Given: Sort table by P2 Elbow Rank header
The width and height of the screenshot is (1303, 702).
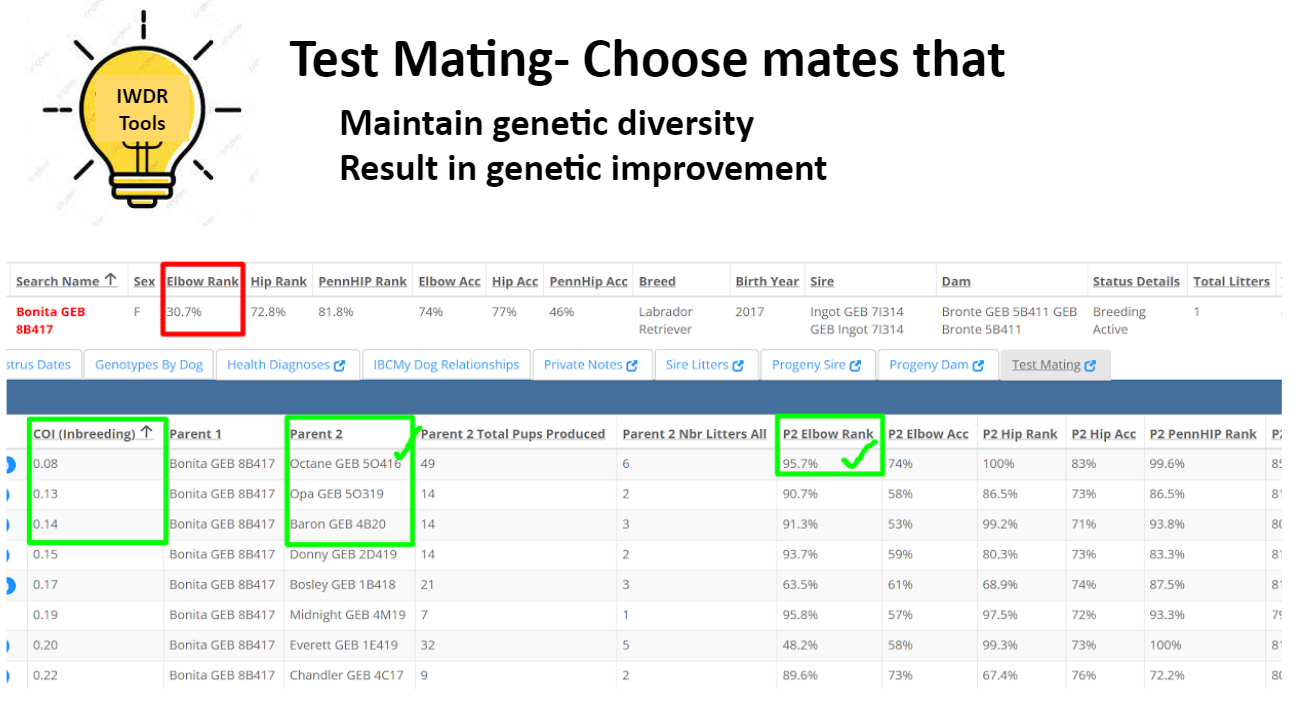Looking at the screenshot, I should [x=827, y=434].
